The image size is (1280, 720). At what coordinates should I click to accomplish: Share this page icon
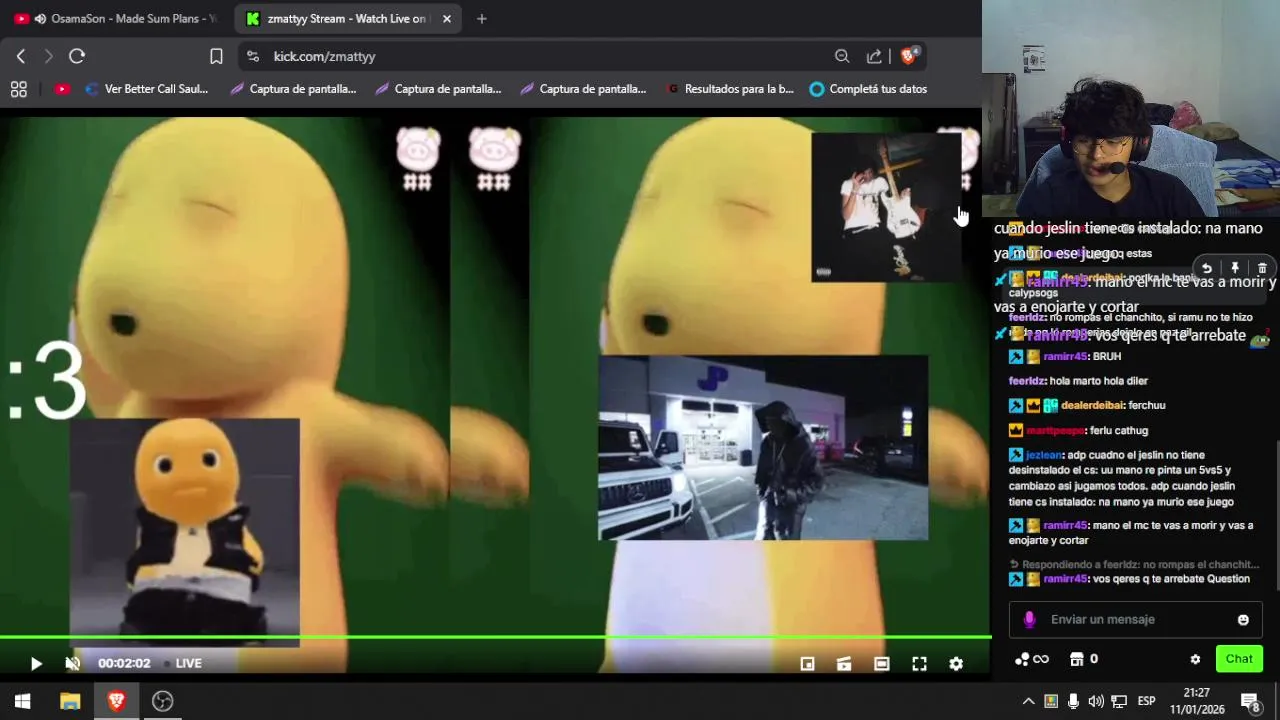pos(874,57)
